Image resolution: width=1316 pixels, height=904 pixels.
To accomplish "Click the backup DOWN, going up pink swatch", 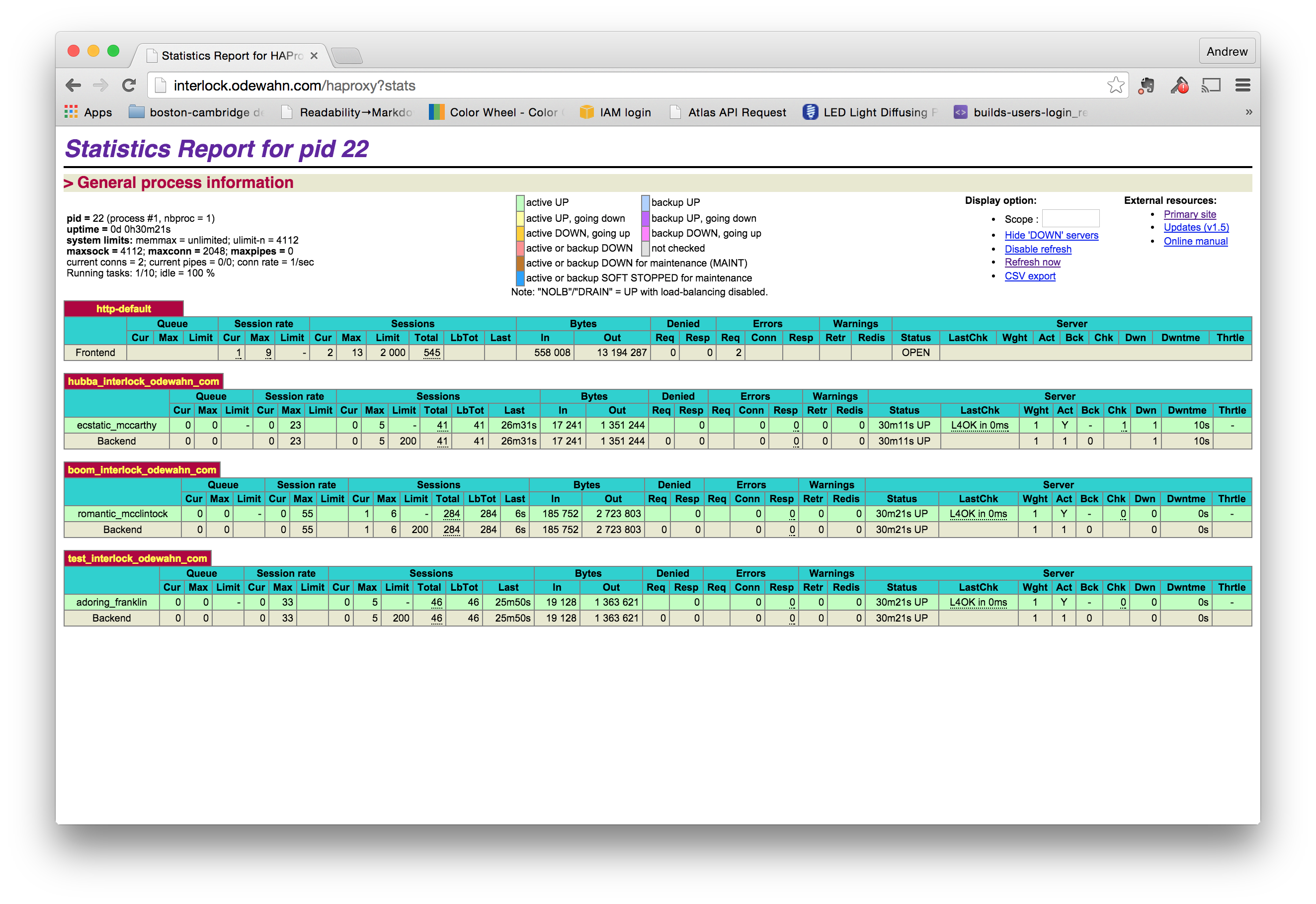I will pyautogui.click(x=645, y=233).
